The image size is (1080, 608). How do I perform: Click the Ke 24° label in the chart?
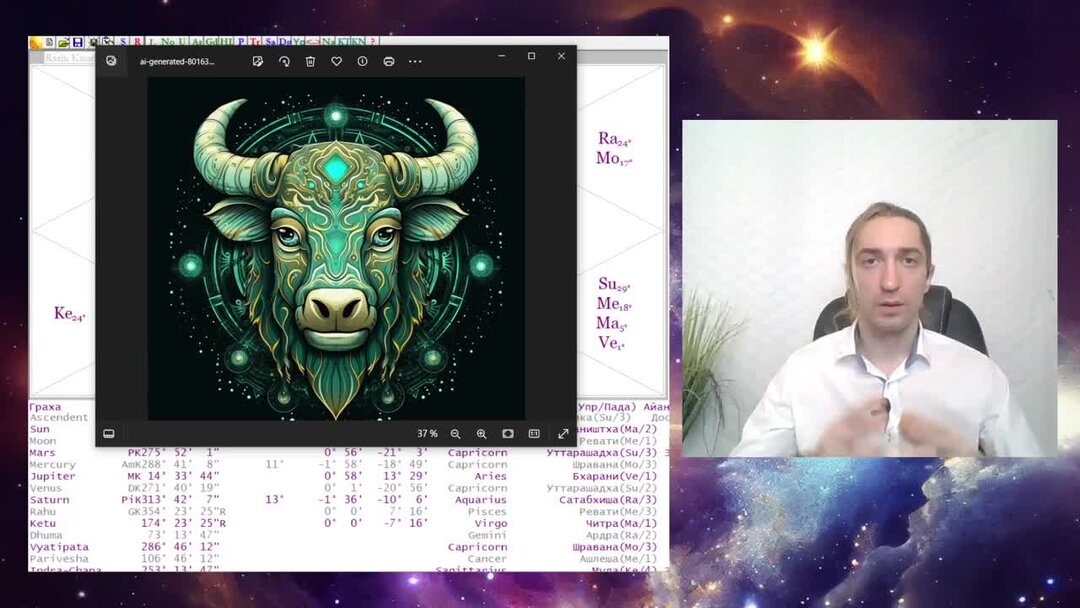click(x=69, y=314)
